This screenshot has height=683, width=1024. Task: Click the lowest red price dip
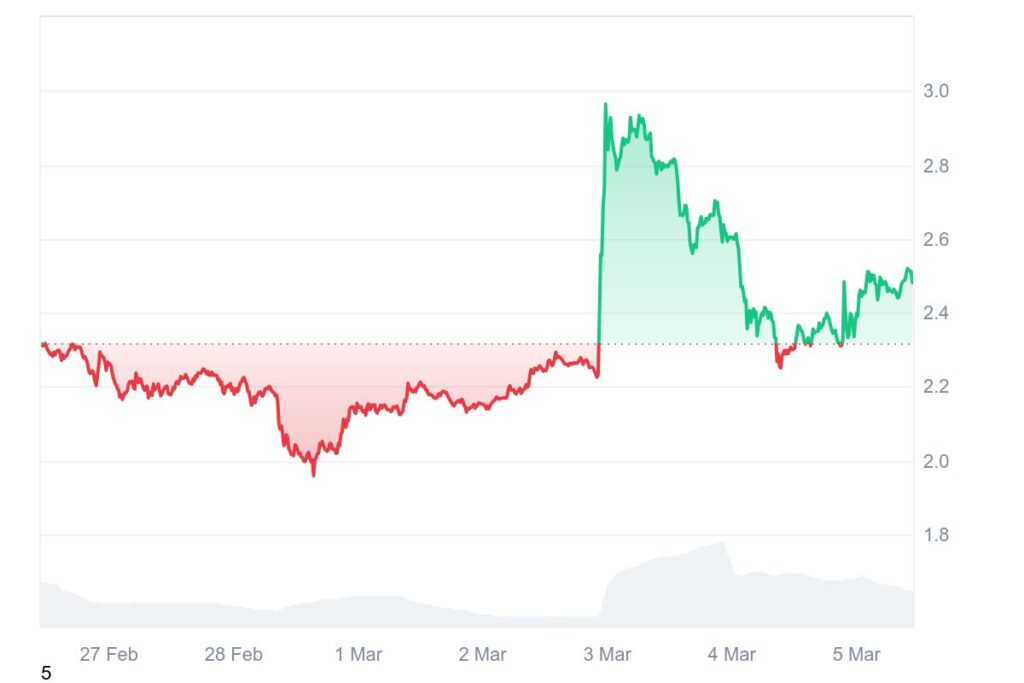[x=313, y=474]
